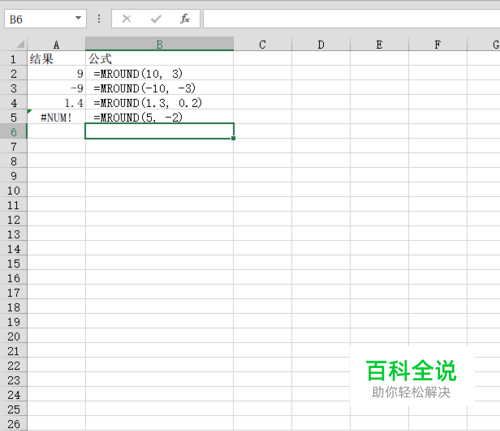
Task: Select column D header
Action: click(x=321, y=44)
